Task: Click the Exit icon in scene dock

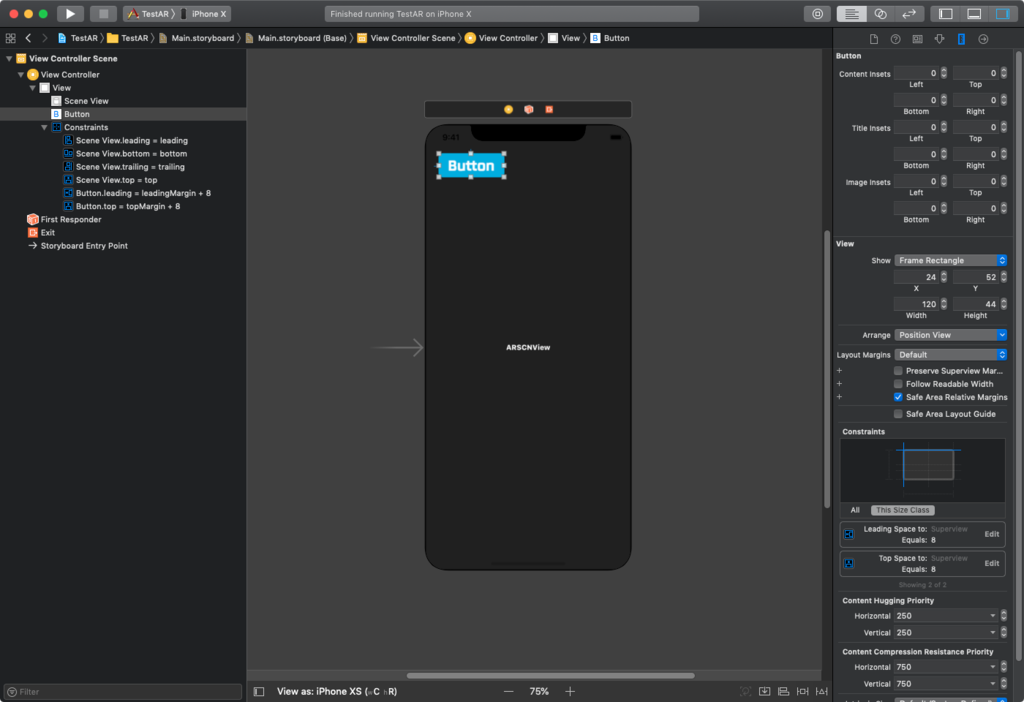Action: click(549, 110)
